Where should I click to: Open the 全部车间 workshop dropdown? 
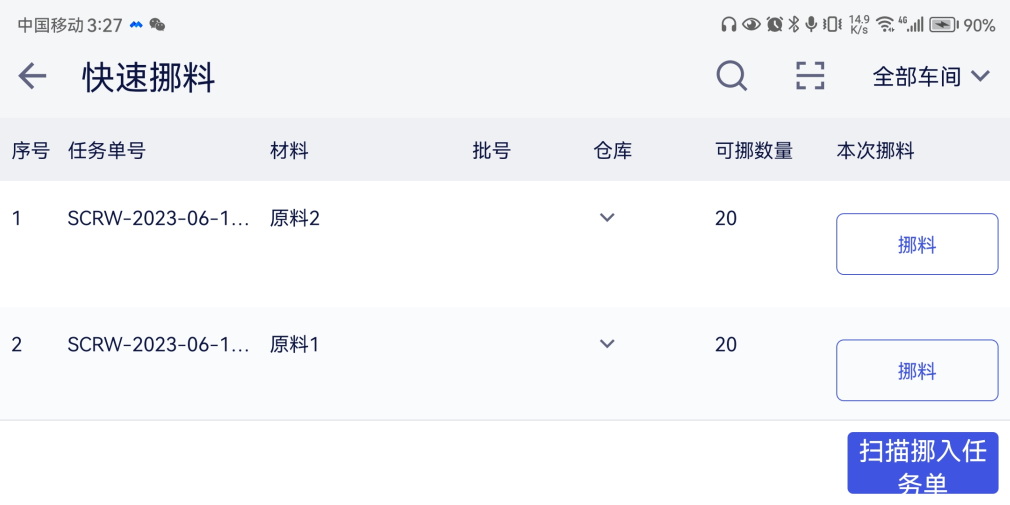tap(930, 77)
